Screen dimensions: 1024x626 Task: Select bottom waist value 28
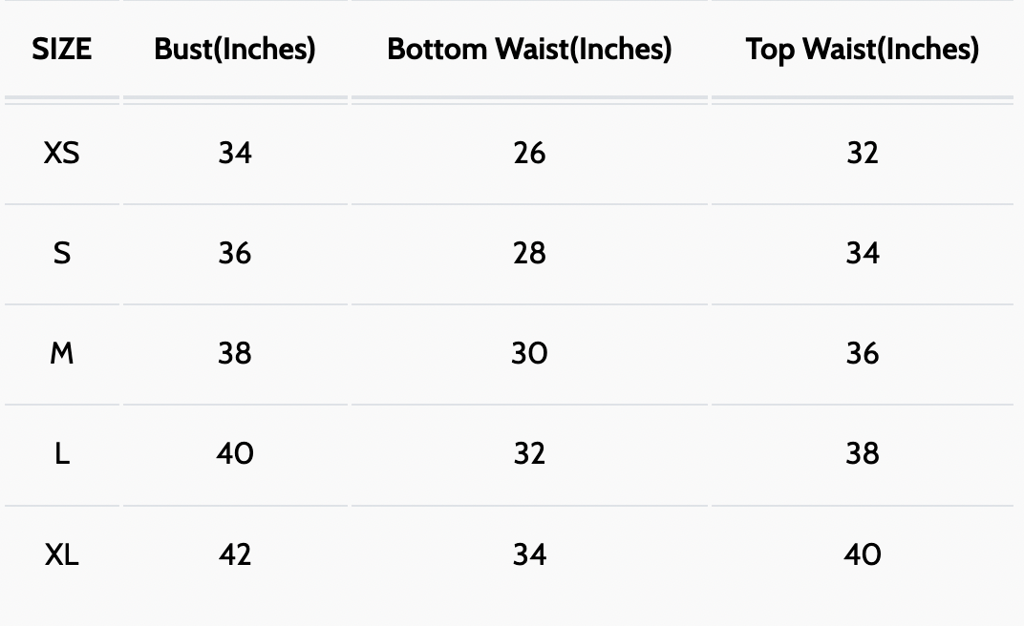[x=529, y=253]
